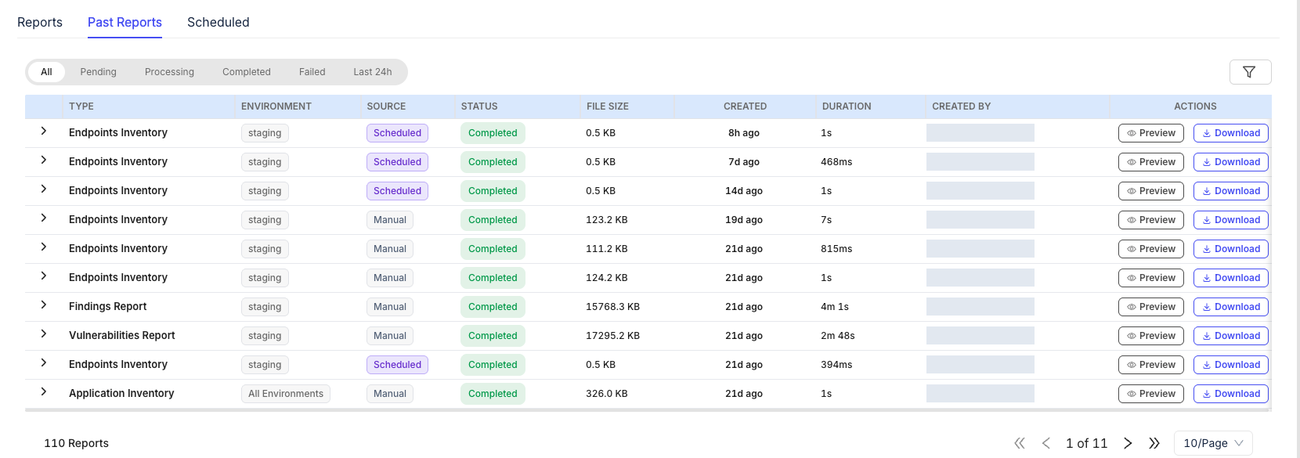The width and height of the screenshot is (1300, 458).
Task: Click the 110 Reports count text
Action: 76,443
